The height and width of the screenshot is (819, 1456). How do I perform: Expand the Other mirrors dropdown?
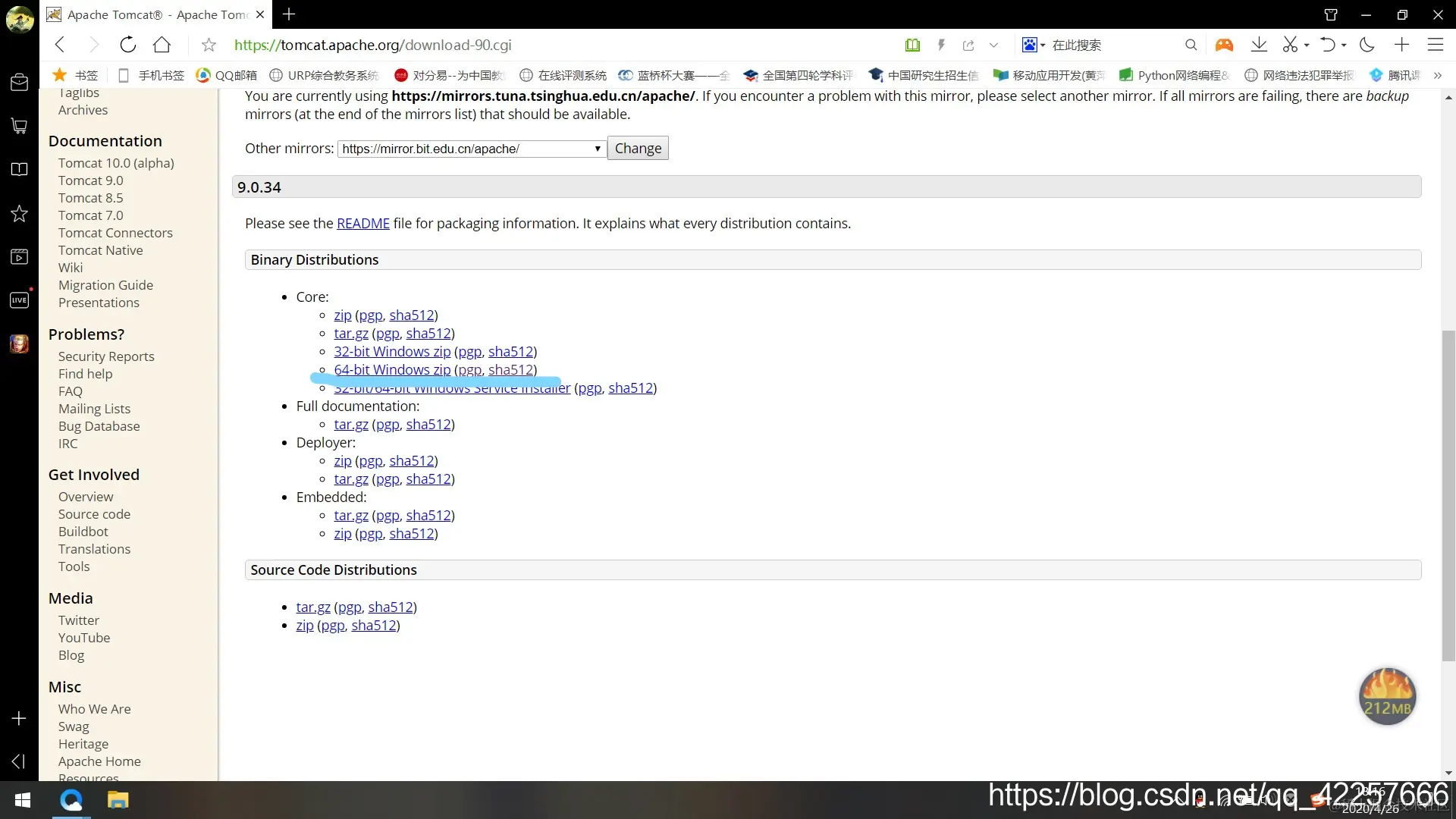point(471,149)
